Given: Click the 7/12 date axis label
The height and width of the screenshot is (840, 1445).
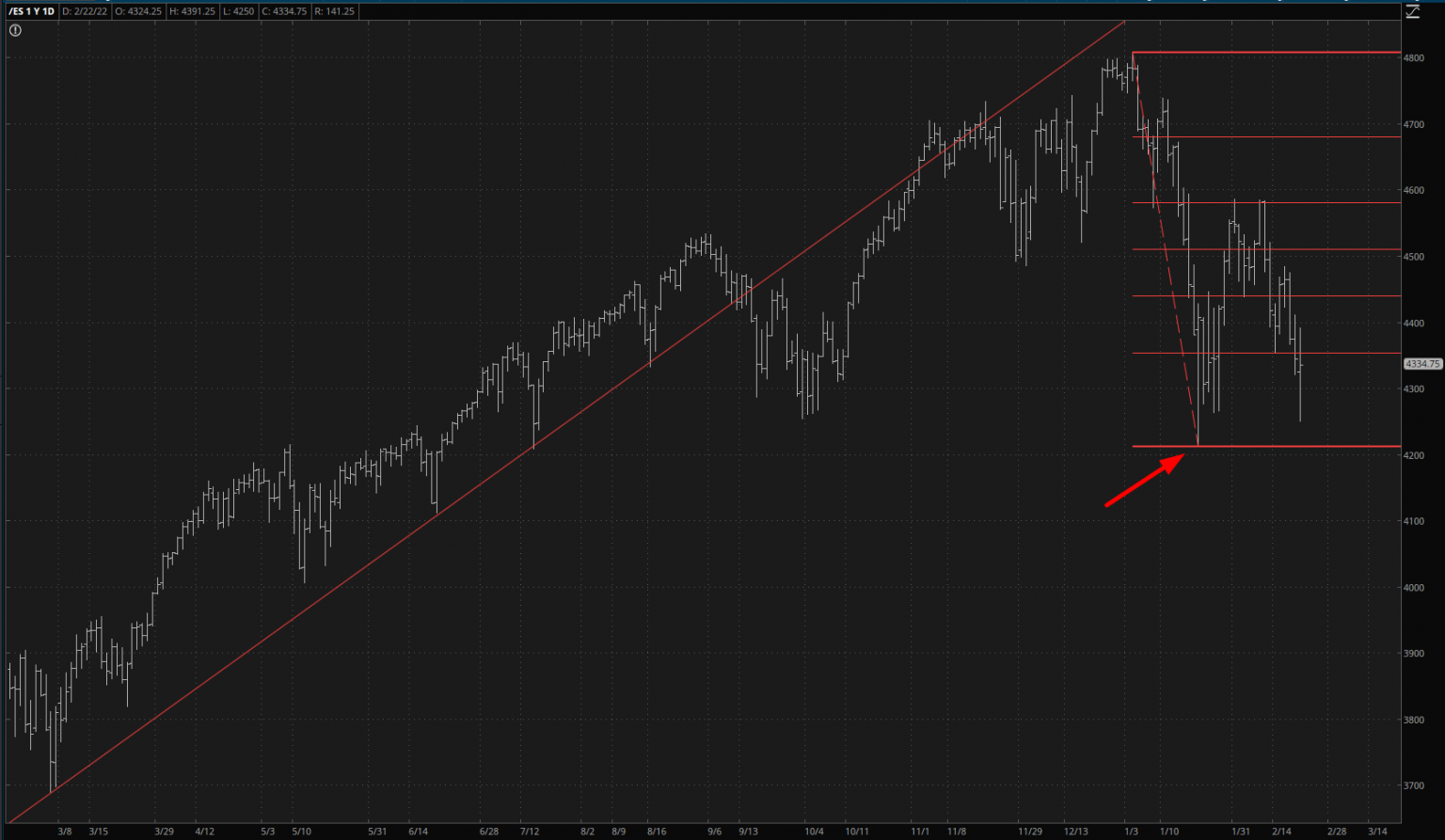Looking at the screenshot, I should click(x=530, y=832).
